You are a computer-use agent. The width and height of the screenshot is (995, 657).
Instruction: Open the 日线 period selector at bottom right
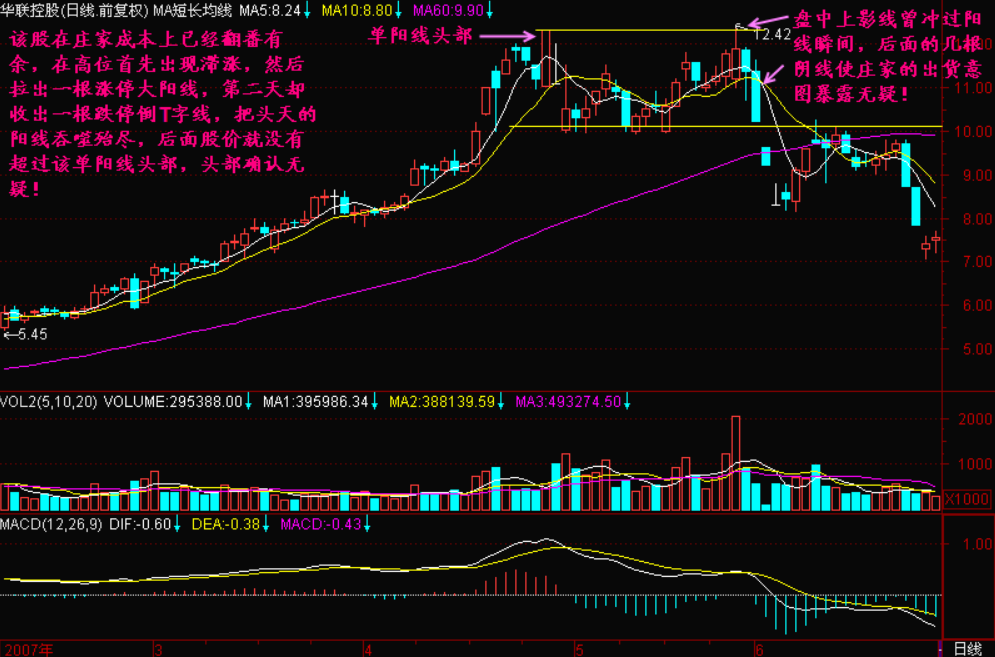point(968,648)
